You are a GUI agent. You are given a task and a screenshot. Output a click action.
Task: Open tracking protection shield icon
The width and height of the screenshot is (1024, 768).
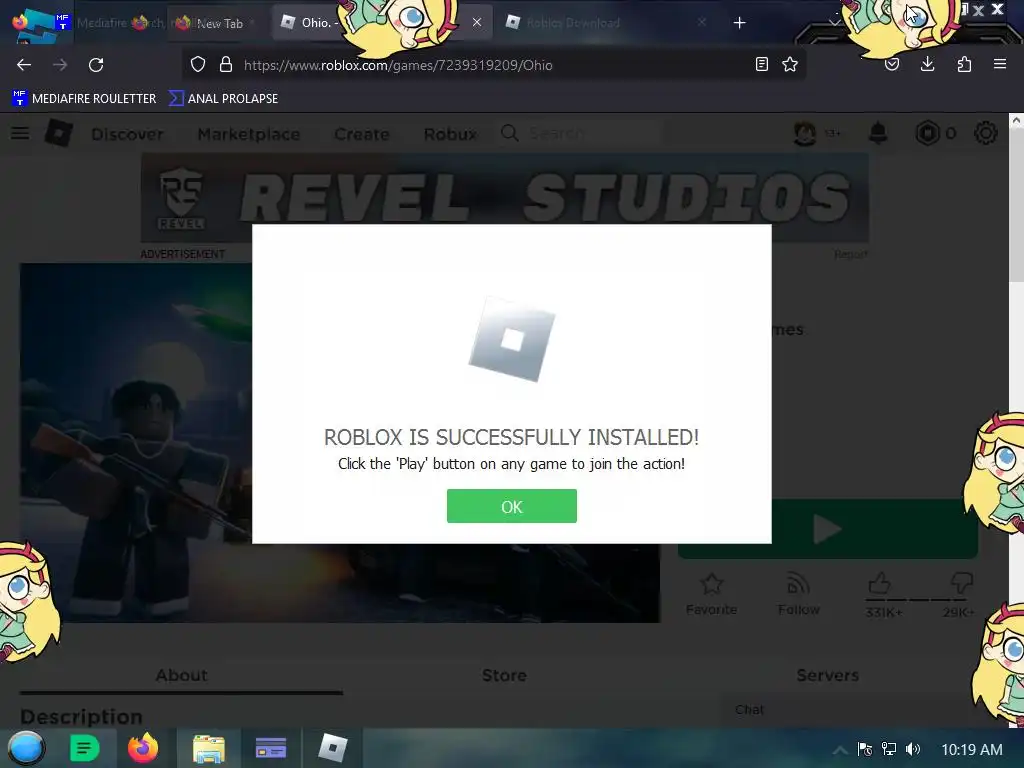198,65
